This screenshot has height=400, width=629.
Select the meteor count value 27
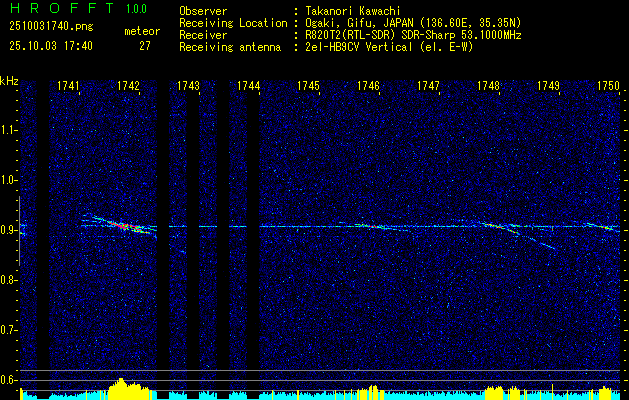pyautogui.click(x=145, y=46)
